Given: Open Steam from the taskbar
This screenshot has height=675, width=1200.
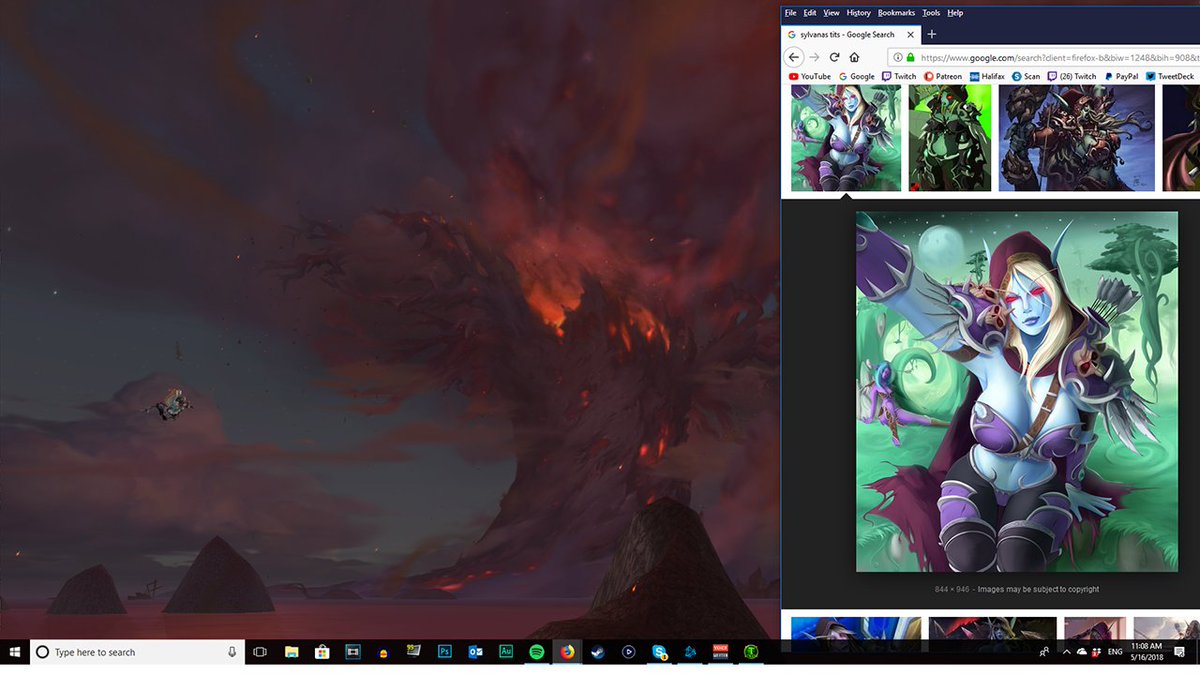Looking at the screenshot, I should (x=598, y=652).
